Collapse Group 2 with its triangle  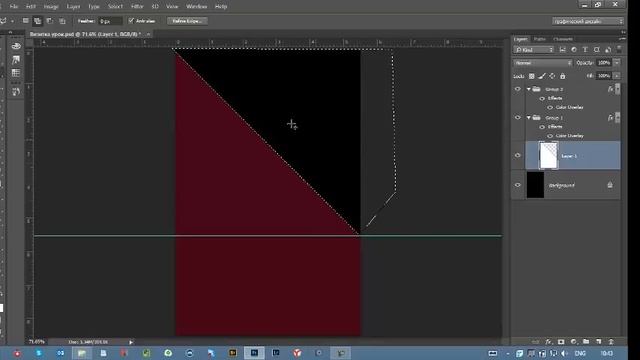(x=529, y=89)
